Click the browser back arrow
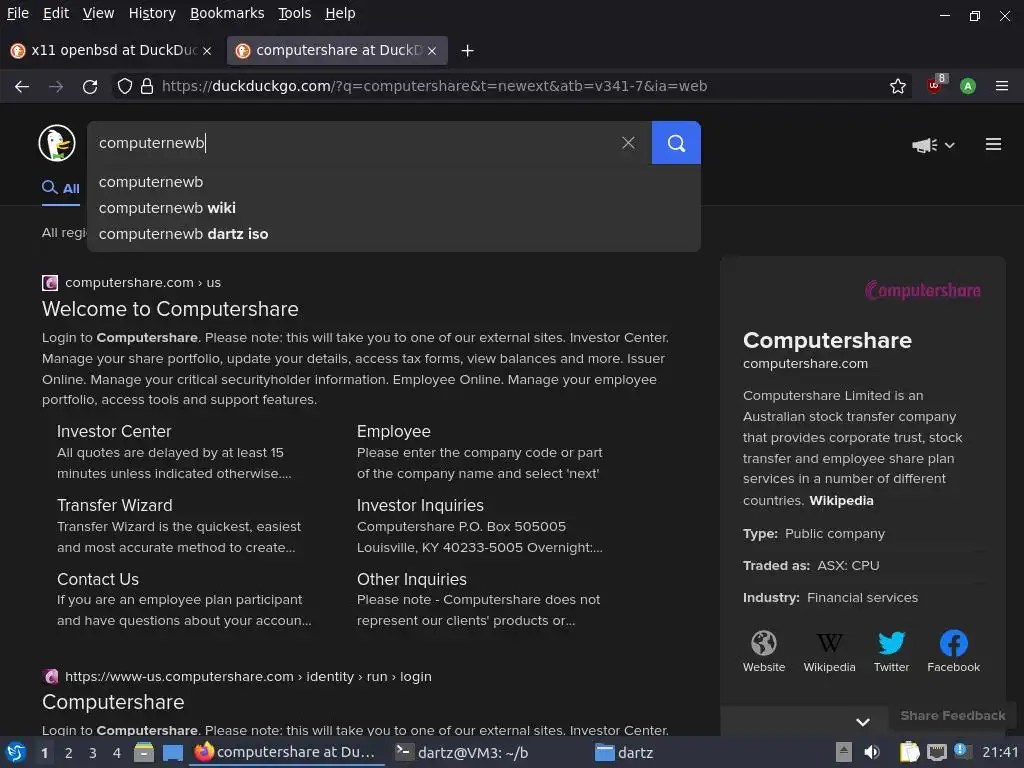1024x768 pixels. 22,86
